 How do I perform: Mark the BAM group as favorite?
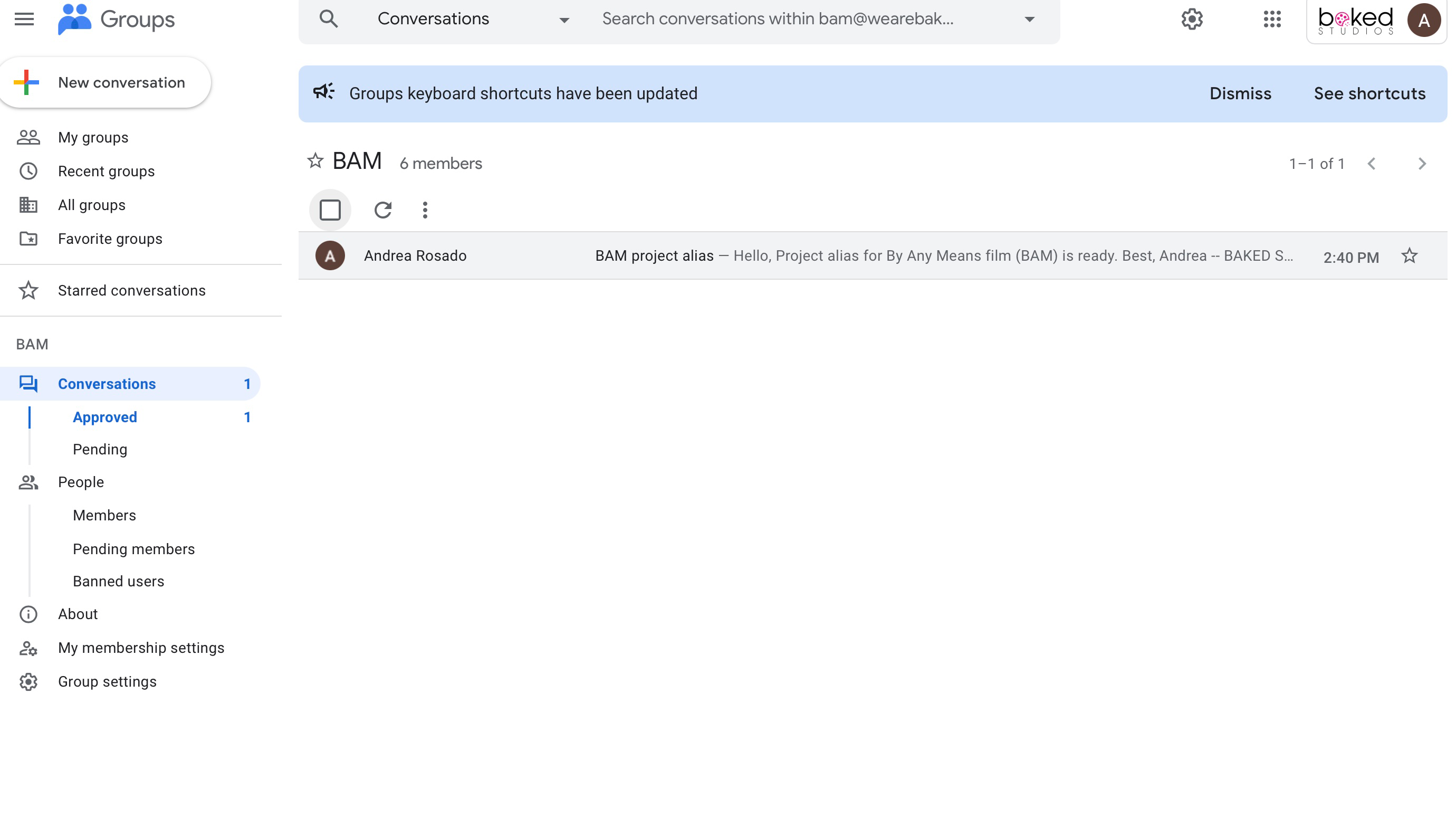coord(315,161)
